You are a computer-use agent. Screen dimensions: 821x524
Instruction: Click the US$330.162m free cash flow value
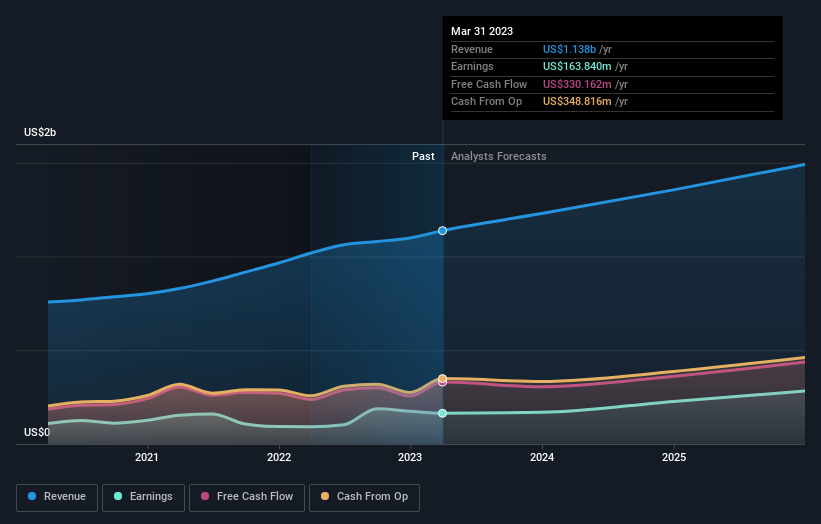[x=577, y=84]
